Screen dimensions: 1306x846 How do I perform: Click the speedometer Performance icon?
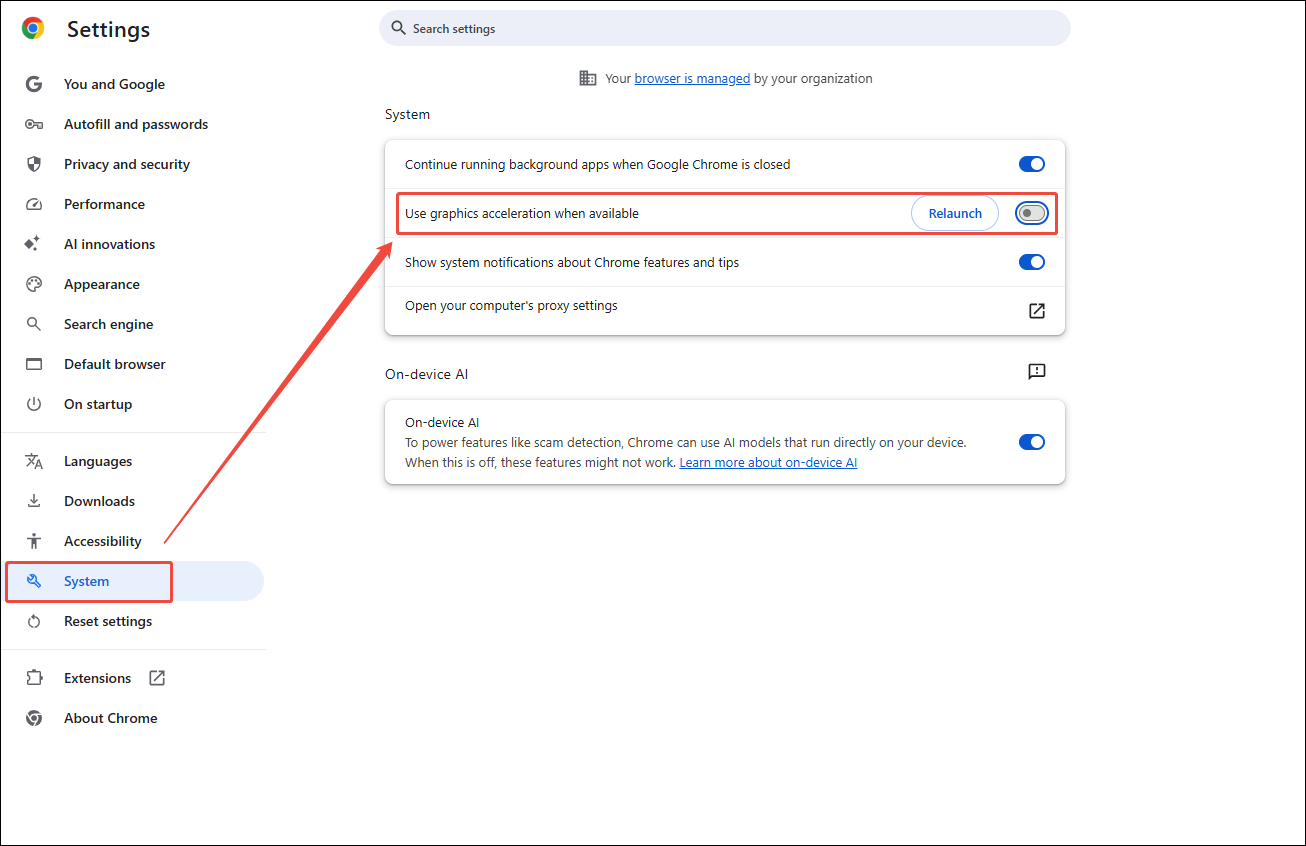click(34, 204)
